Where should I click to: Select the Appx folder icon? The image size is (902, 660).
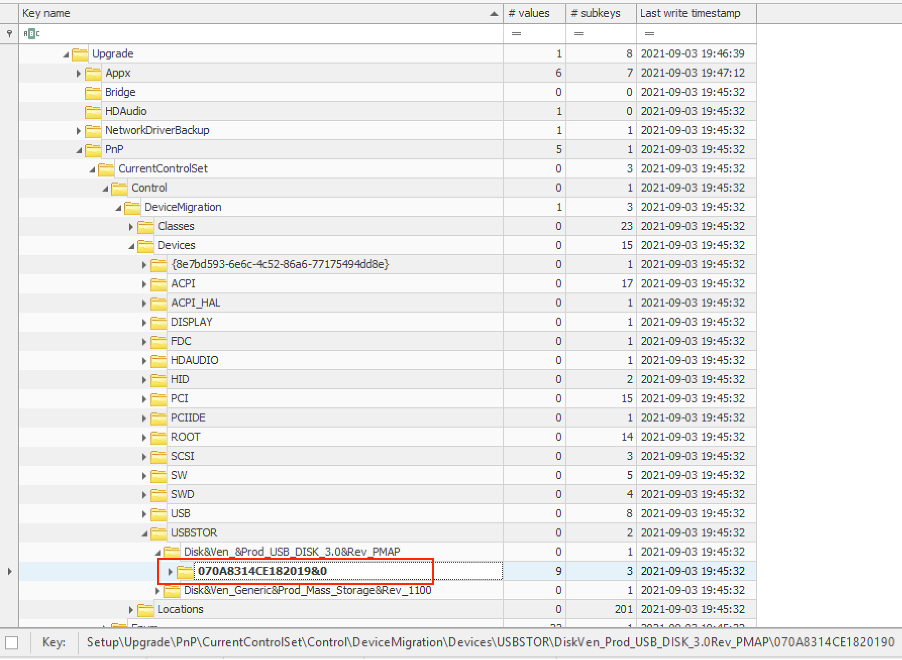click(93, 73)
